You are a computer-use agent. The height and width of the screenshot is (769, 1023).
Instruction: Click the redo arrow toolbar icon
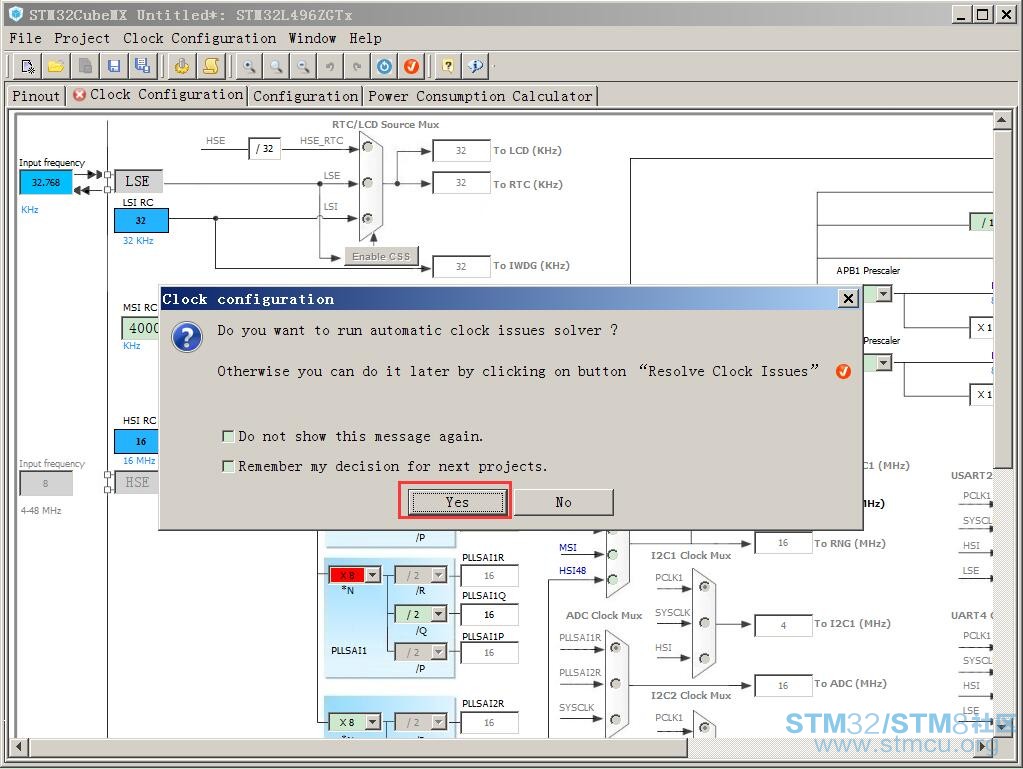(x=357, y=66)
